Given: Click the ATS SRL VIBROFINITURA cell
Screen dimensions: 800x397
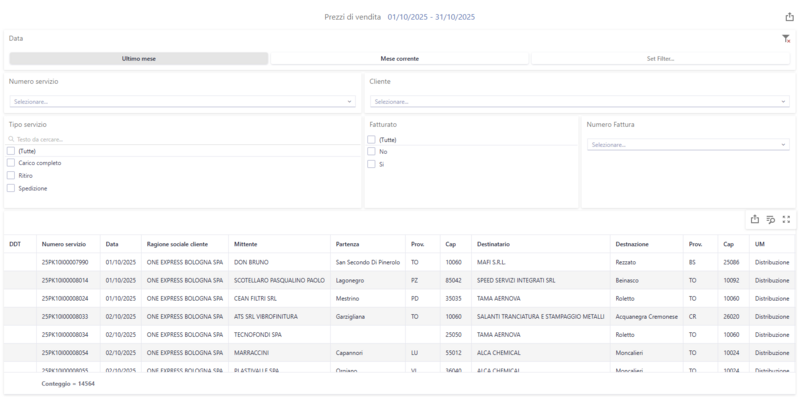Looking at the screenshot, I should [280, 316].
